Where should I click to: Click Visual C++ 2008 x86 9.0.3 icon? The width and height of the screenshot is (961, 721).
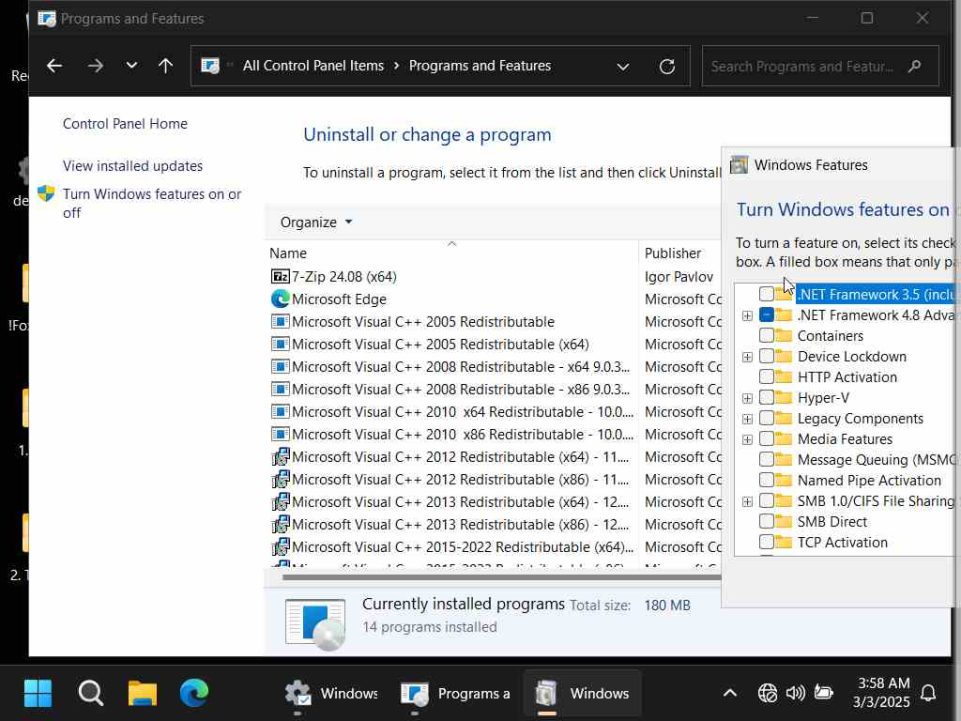coord(279,389)
